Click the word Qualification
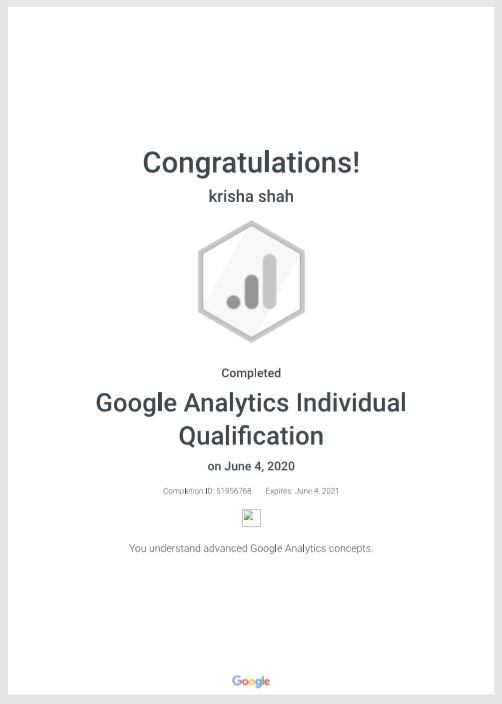Viewport: 502px width, 704px height. 251,436
